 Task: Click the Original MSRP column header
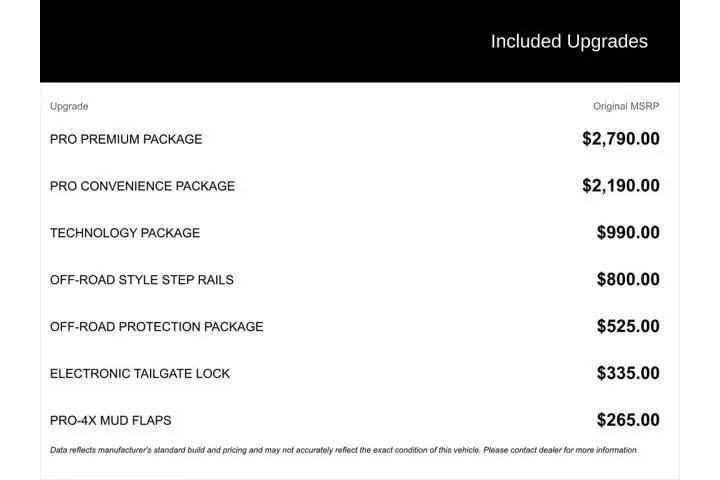[x=626, y=106]
